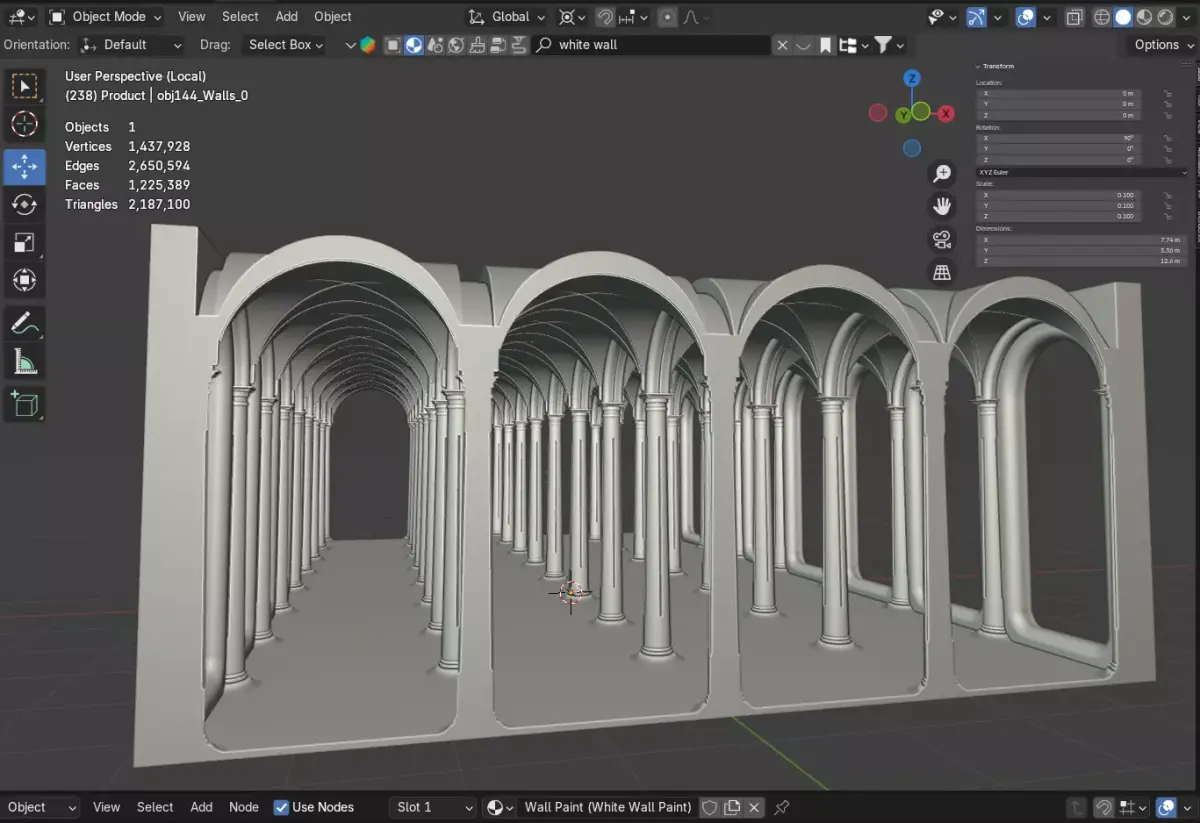Viewport: 1200px width, 823px height.
Task: Open the Object menu in viewport header
Action: (x=333, y=17)
